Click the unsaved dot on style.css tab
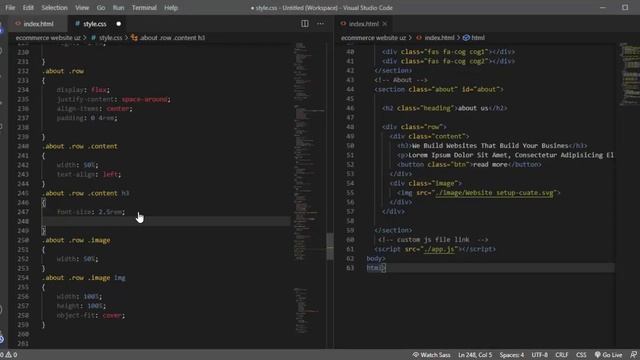Screen dimensions: 640x360 [x=119, y=24]
